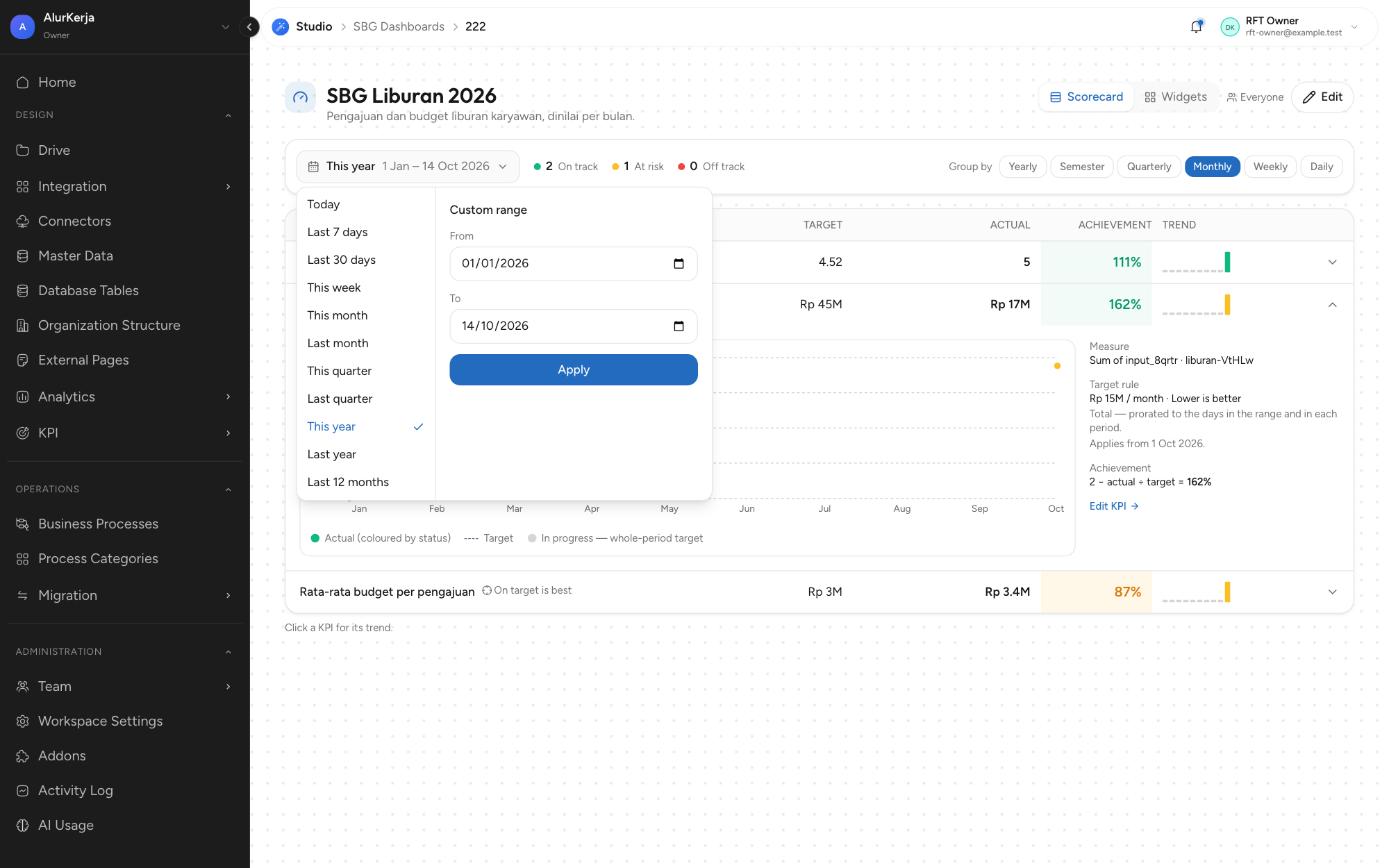Open Connectors in the sidebar
Viewport: 1389px width, 868px height.
(x=125, y=221)
